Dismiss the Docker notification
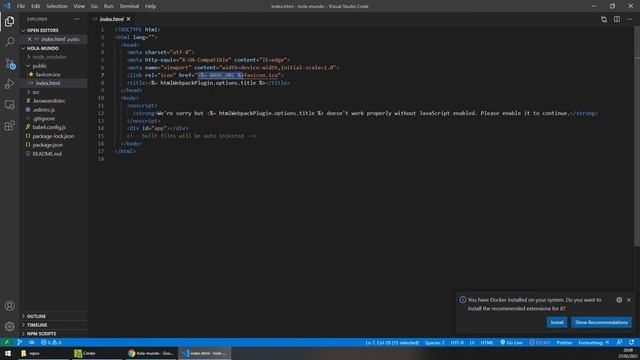The height and width of the screenshot is (360, 640). point(629,300)
